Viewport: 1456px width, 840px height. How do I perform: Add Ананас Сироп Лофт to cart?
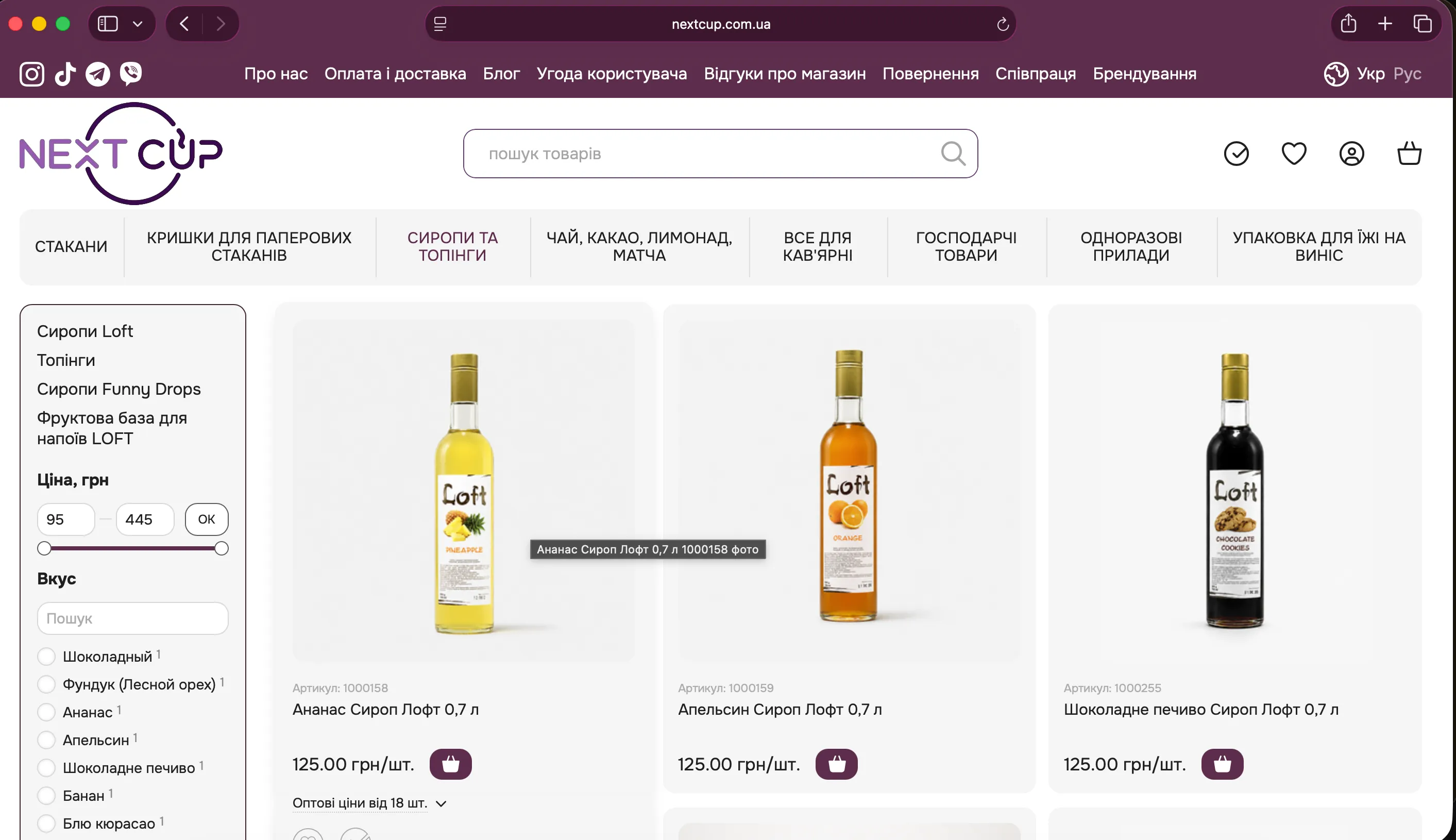pos(451,764)
